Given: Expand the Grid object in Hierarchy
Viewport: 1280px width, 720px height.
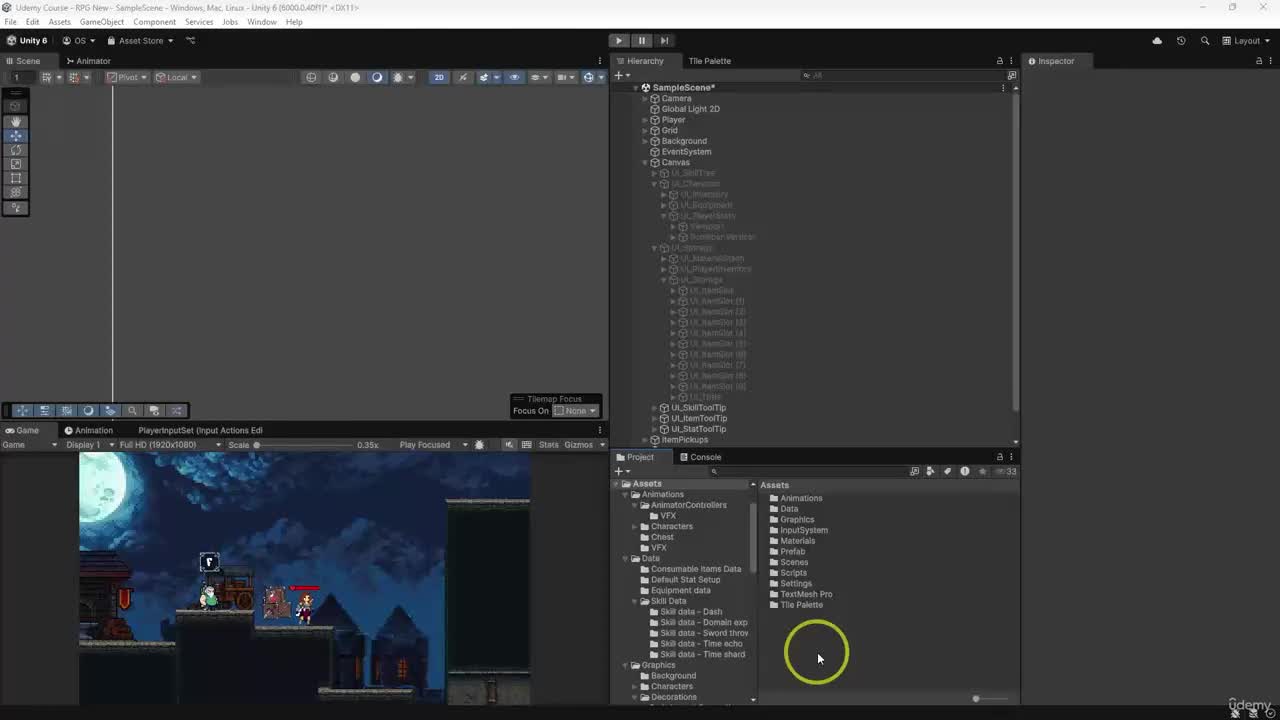Looking at the screenshot, I should pyautogui.click(x=645, y=130).
